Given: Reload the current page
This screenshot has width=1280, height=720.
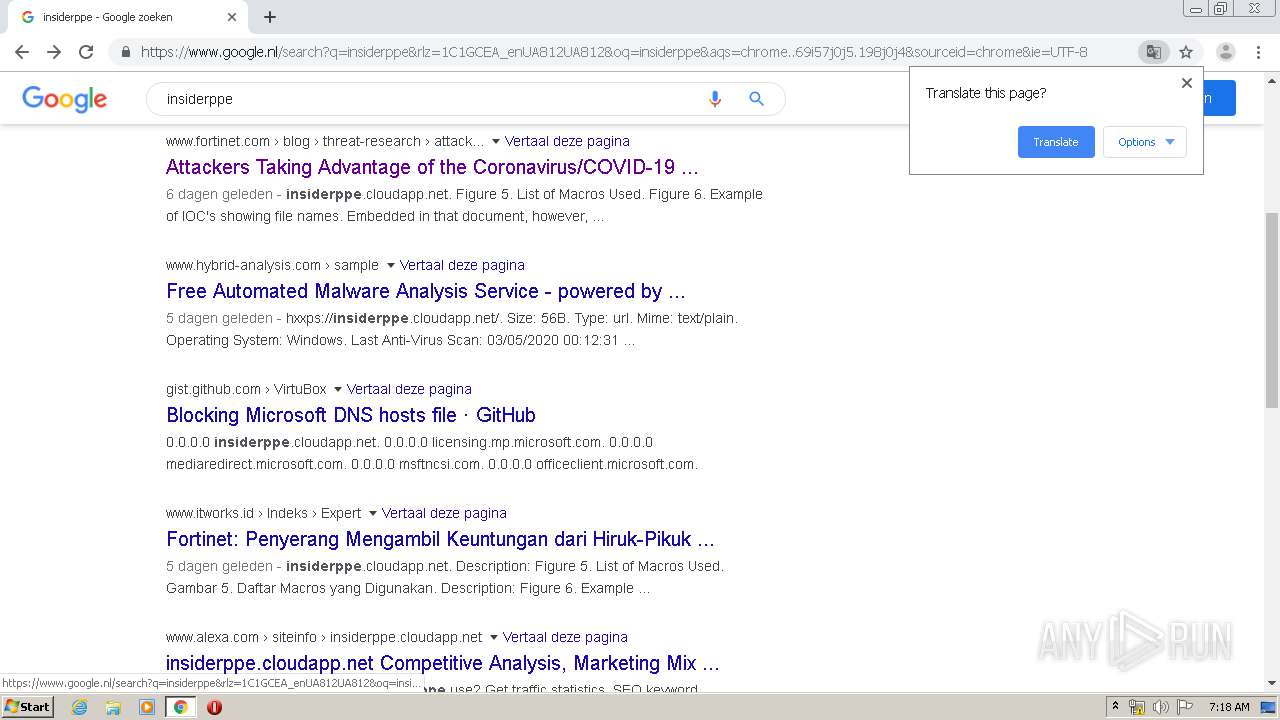Looking at the screenshot, I should [x=86, y=52].
